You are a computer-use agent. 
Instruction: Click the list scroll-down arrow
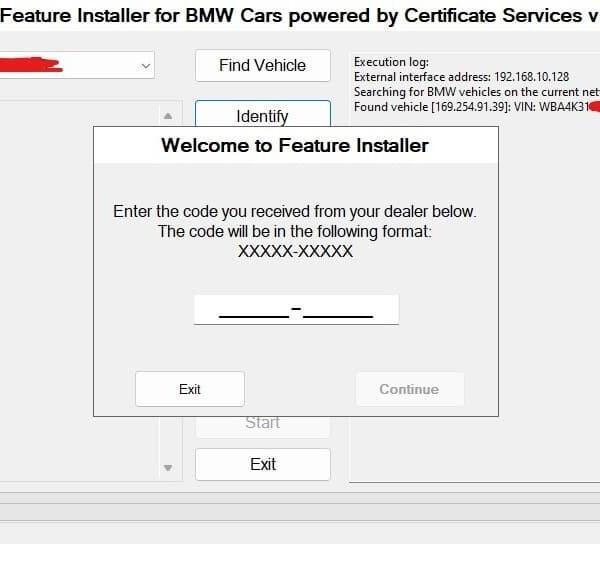[x=168, y=468]
